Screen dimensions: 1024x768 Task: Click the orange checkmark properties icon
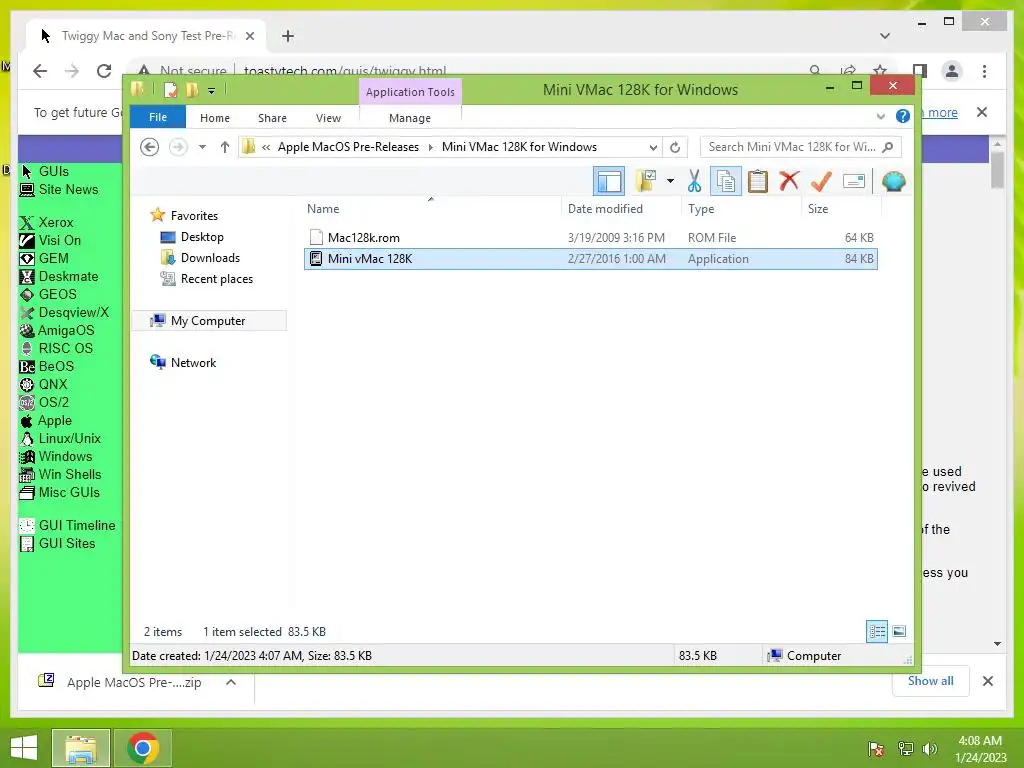[x=821, y=181]
